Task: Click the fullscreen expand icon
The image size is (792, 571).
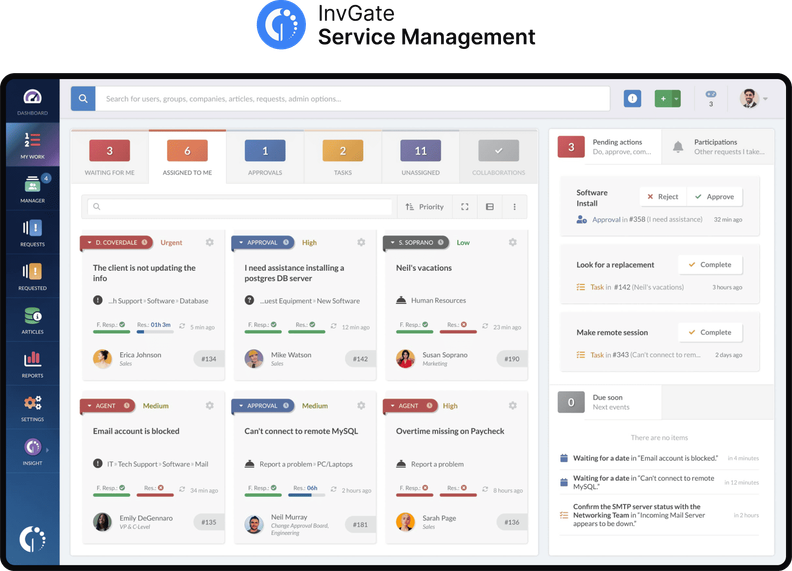Action: click(x=465, y=207)
